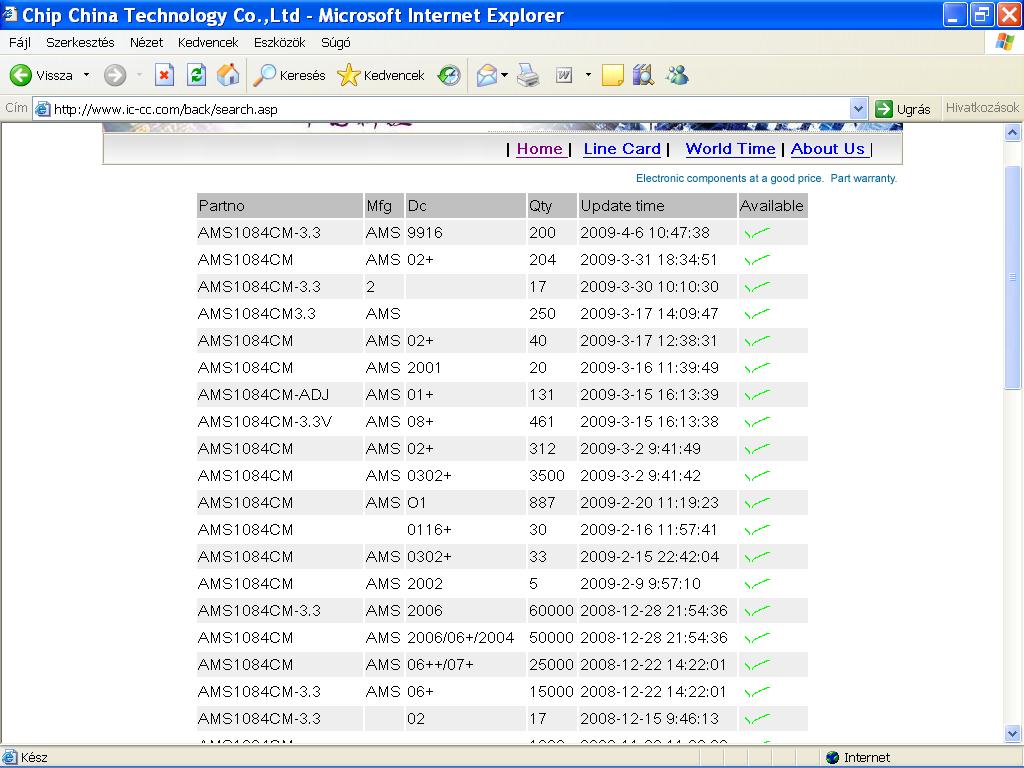Click the Refresh page icon

pos(196,75)
